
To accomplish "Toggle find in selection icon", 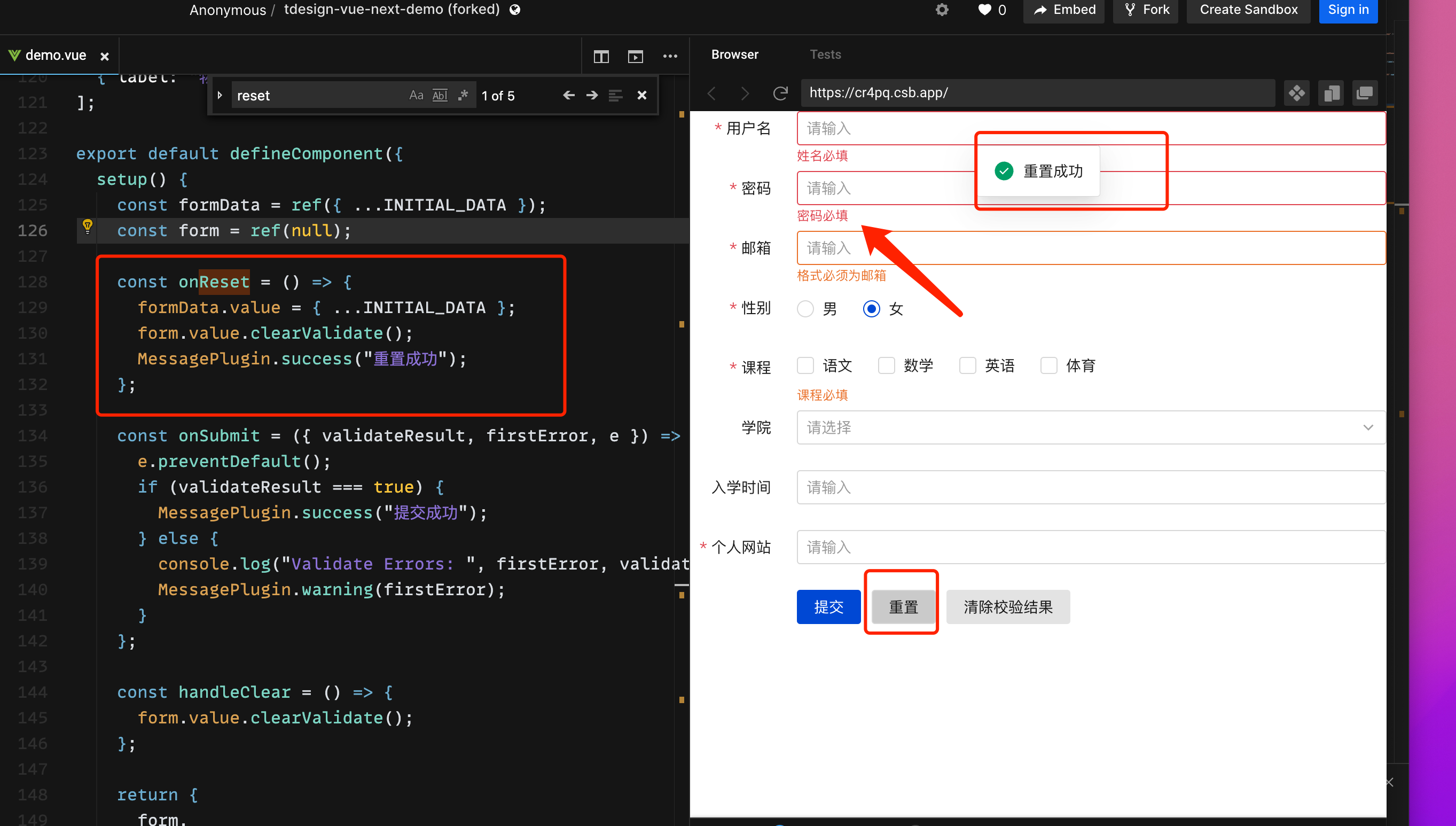I will [616, 95].
